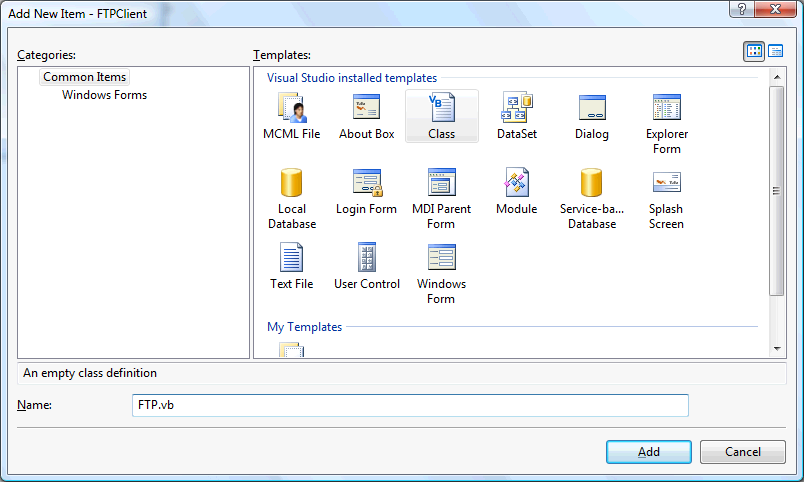The width and height of the screenshot is (804, 482).
Task: Choose the Class template icon
Action: click(441, 116)
